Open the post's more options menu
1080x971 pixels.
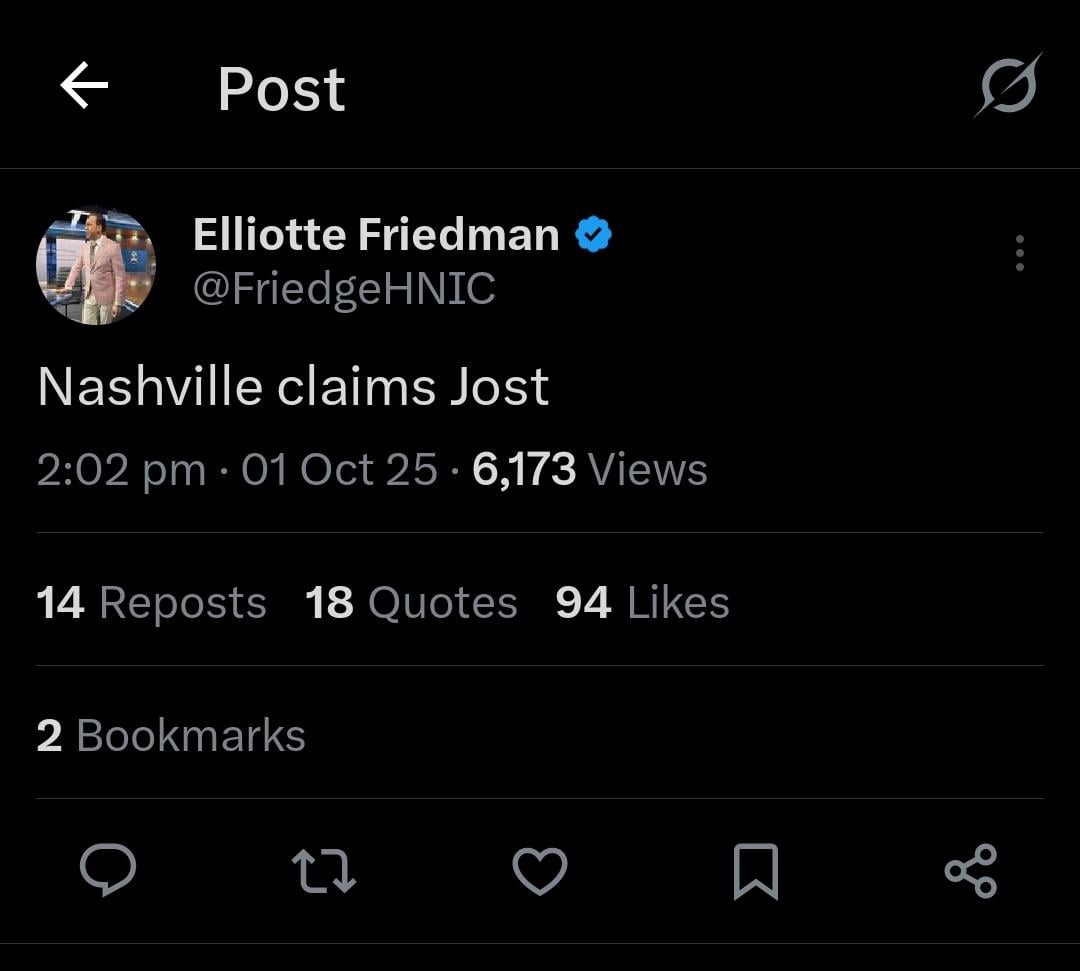pyautogui.click(x=1019, y=255)
